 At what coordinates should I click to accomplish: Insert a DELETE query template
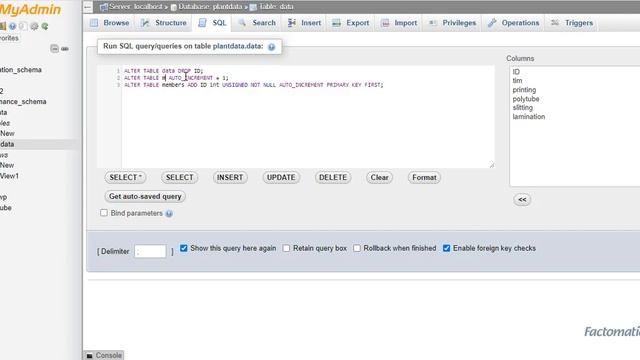point(333,178)
